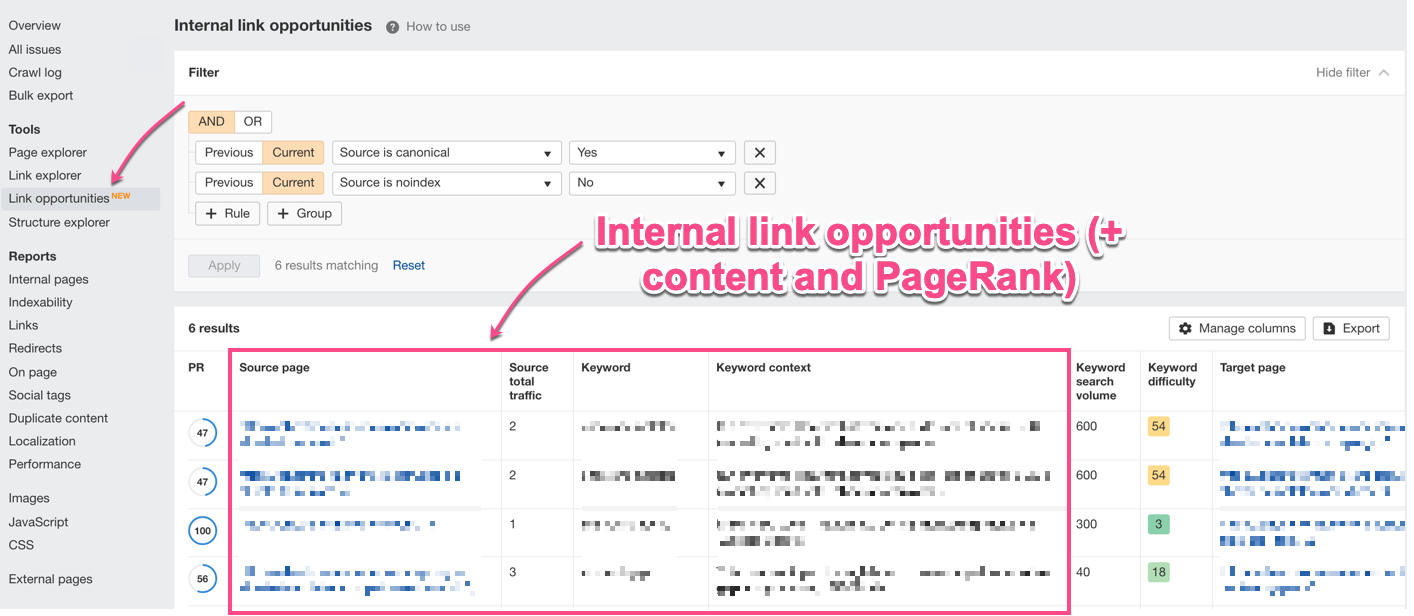Screen dimensions: 1414x616
Task: Open JavaScript in sidebar
Action: click(38, 523)
